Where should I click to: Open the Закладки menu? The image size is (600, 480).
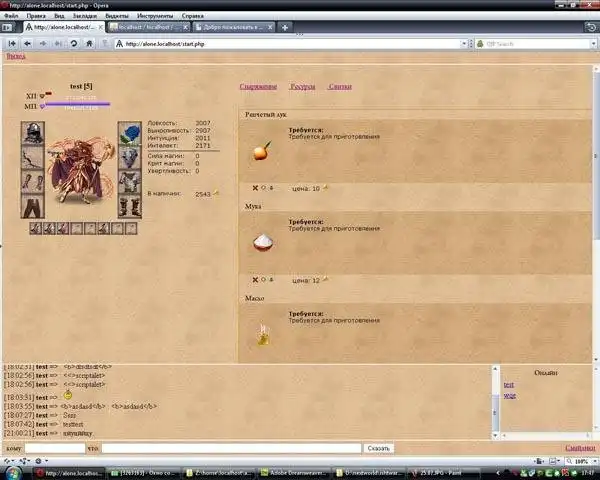(85, 16)
